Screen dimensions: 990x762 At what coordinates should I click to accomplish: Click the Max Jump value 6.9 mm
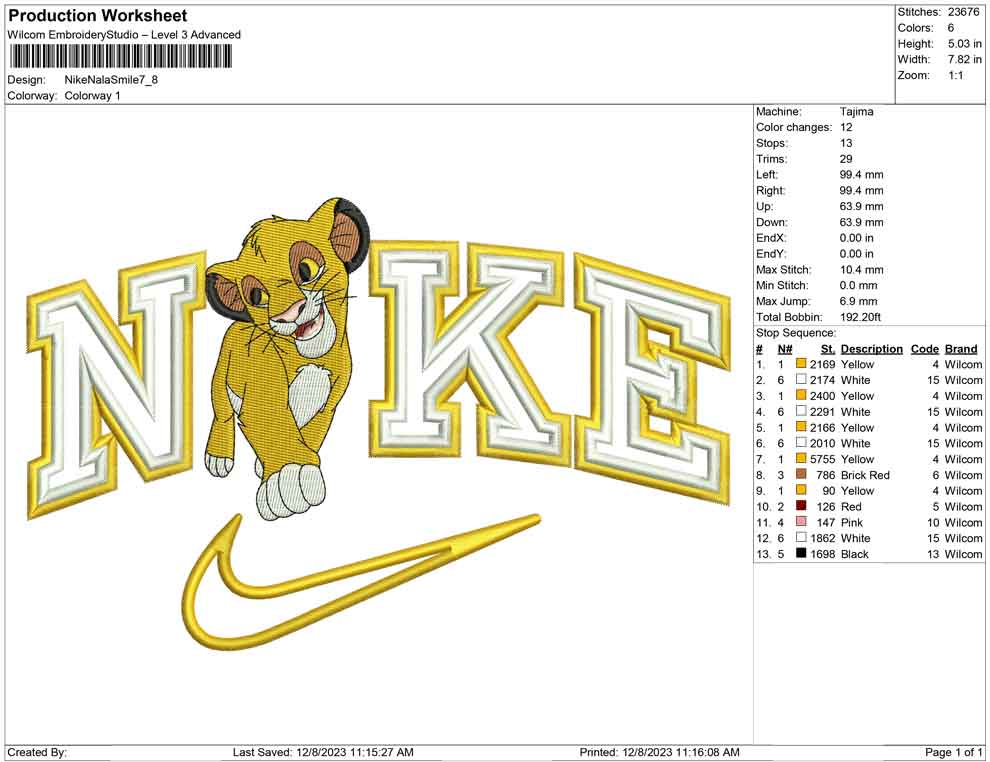[x=859, y=301]
